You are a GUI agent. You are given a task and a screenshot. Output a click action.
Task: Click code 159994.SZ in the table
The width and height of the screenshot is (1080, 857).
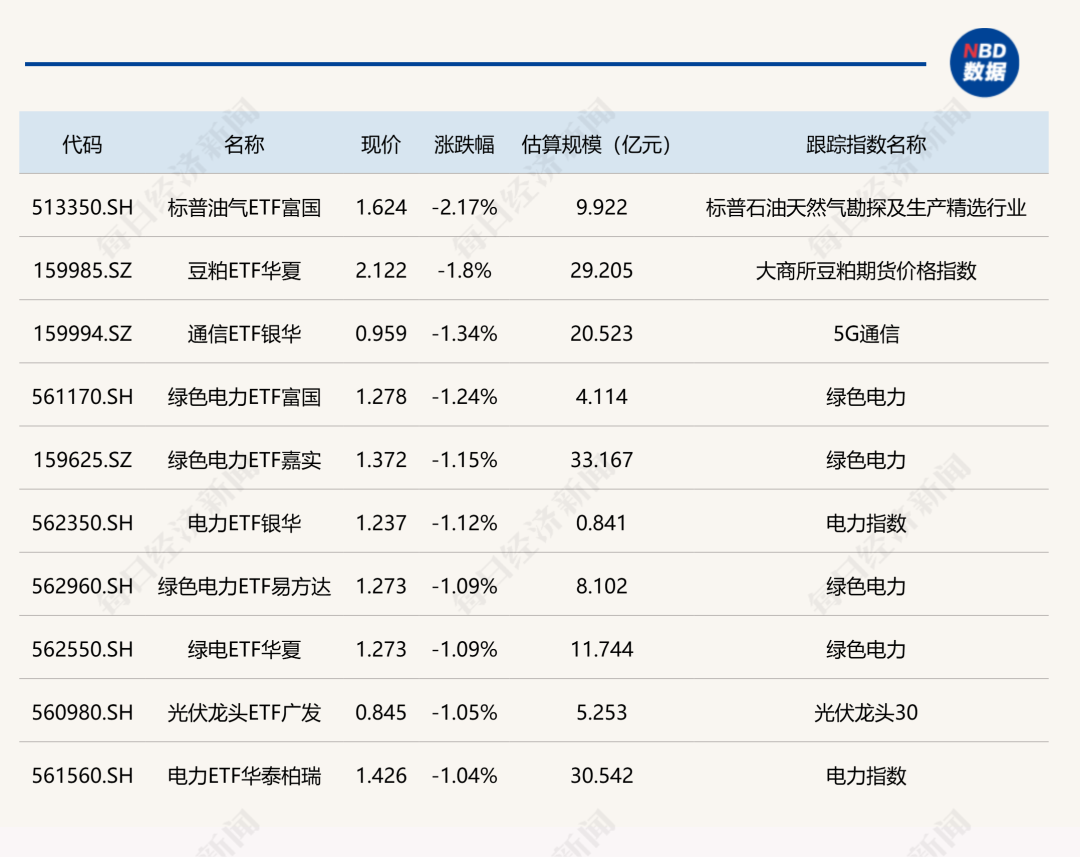(82, 334)
